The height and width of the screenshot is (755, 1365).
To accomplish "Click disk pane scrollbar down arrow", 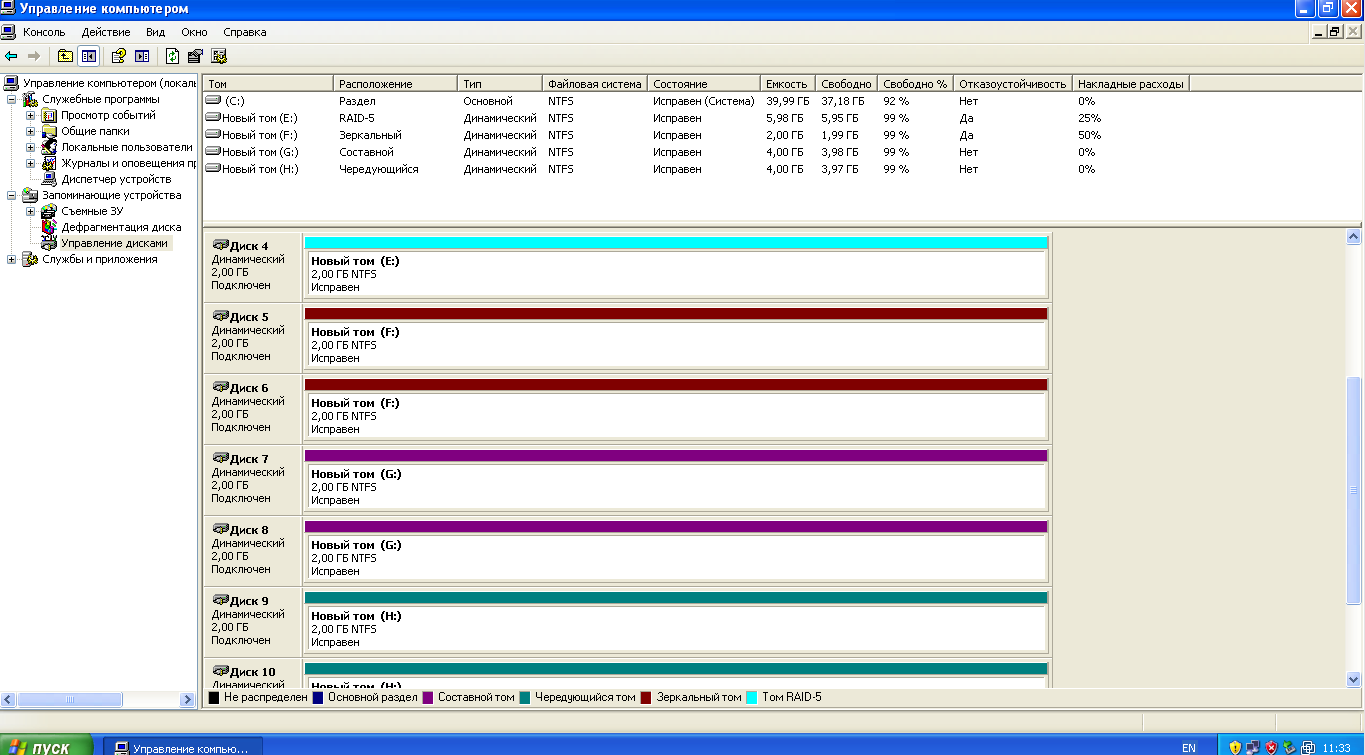I will 1354,679.
